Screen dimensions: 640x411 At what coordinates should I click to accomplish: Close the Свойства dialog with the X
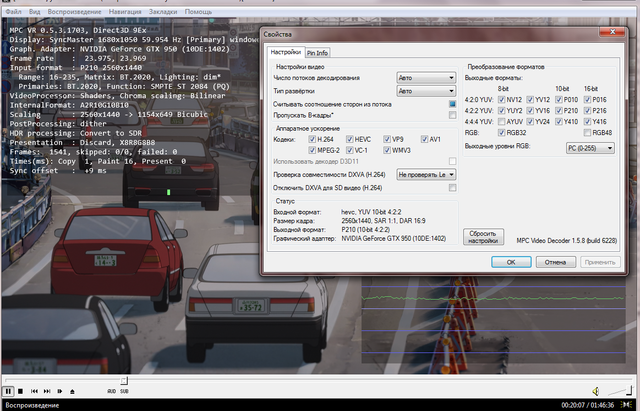(612, 31)
